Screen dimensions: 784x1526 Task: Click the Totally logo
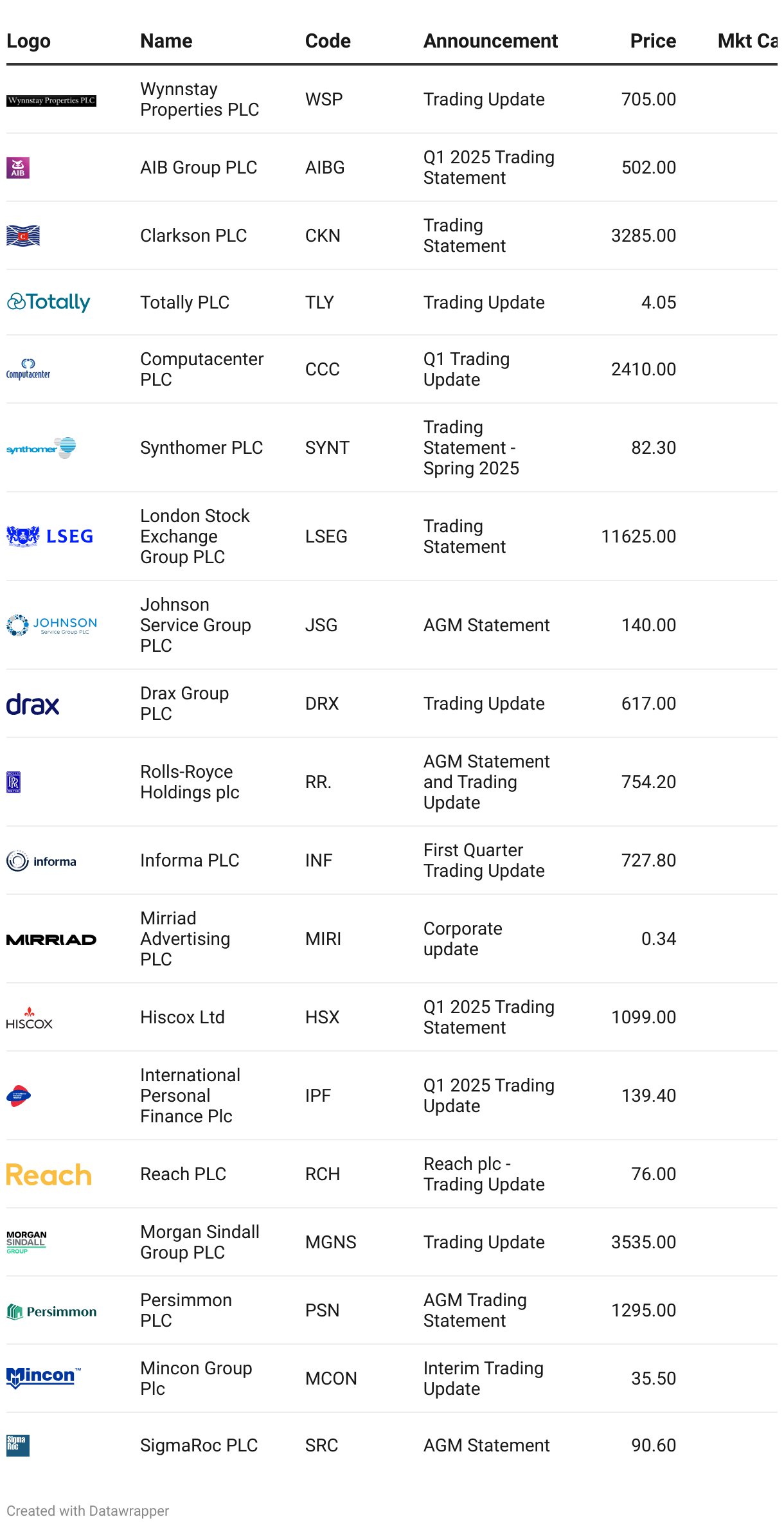49,302
